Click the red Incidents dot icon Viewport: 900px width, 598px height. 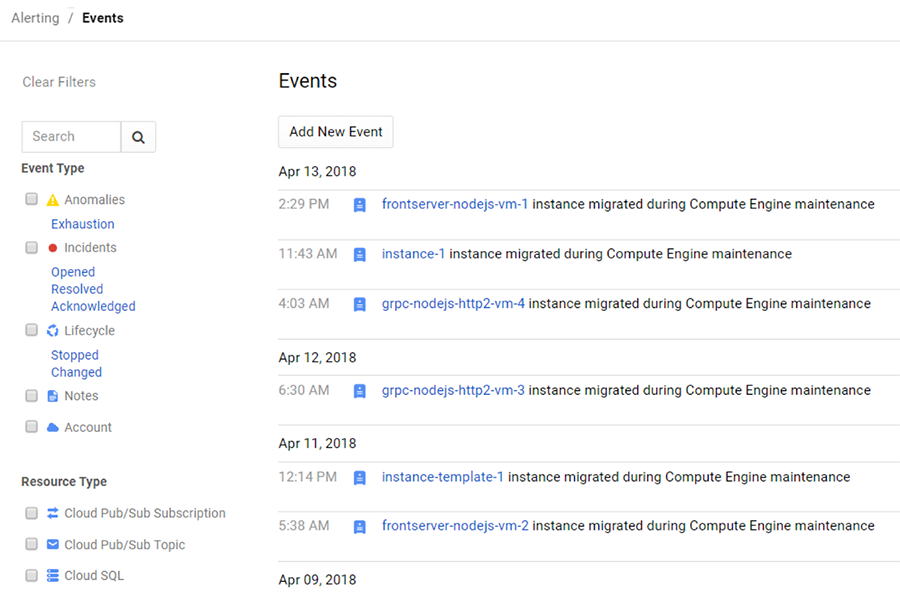pos(53,248)
